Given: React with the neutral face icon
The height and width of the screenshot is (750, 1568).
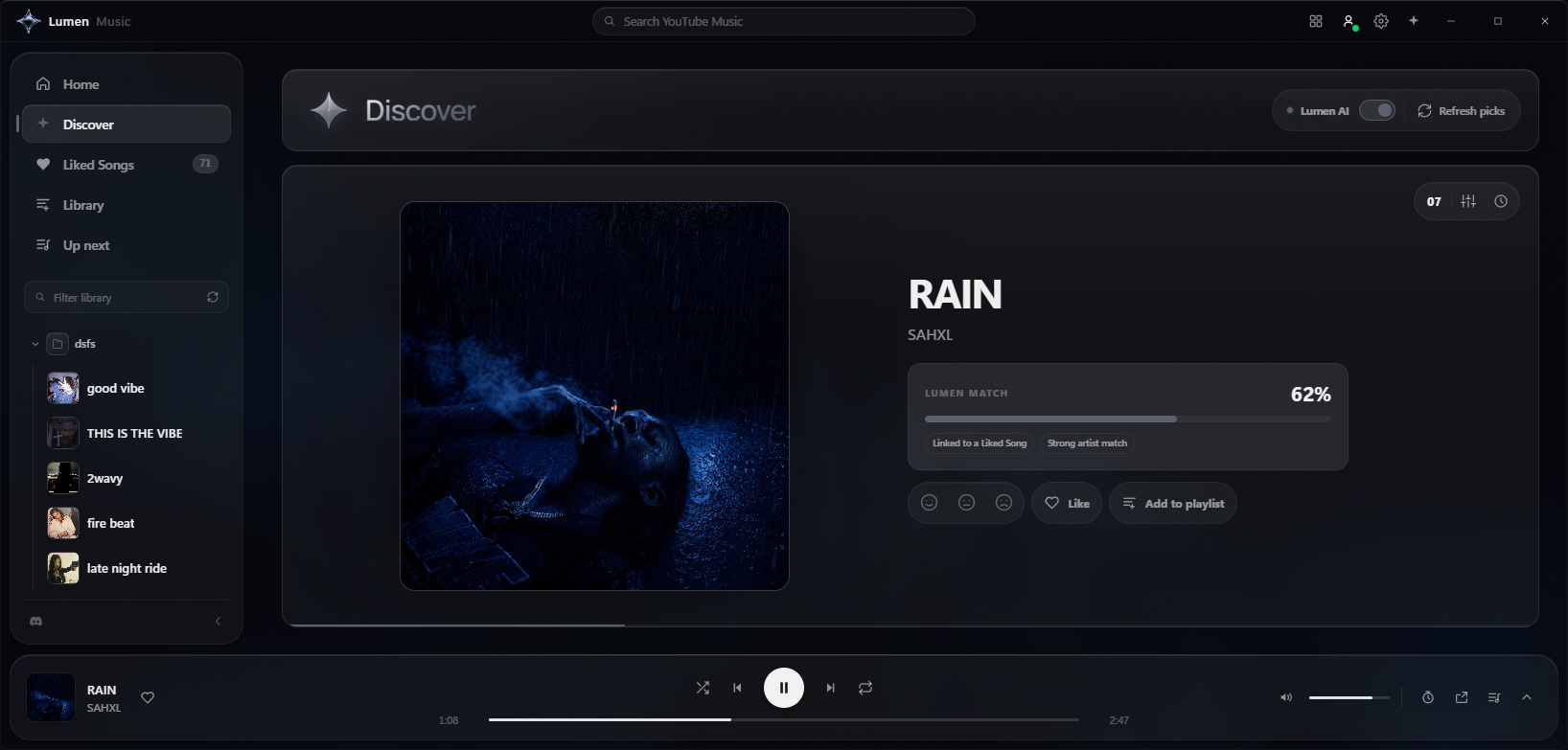Looking at the screenshot, I should click(966, 503).
